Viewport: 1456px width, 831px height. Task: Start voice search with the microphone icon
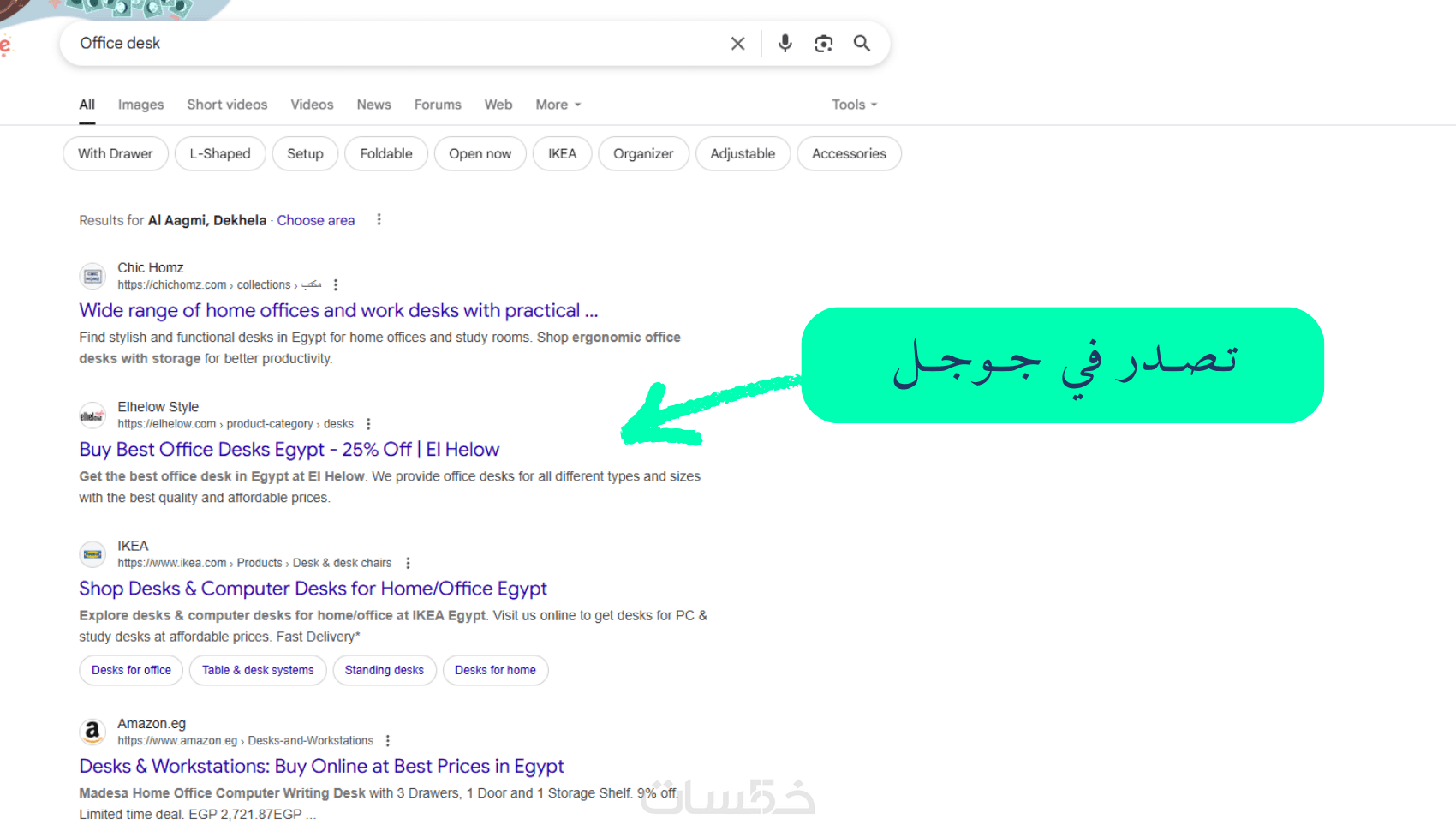[x=785, y=44]
